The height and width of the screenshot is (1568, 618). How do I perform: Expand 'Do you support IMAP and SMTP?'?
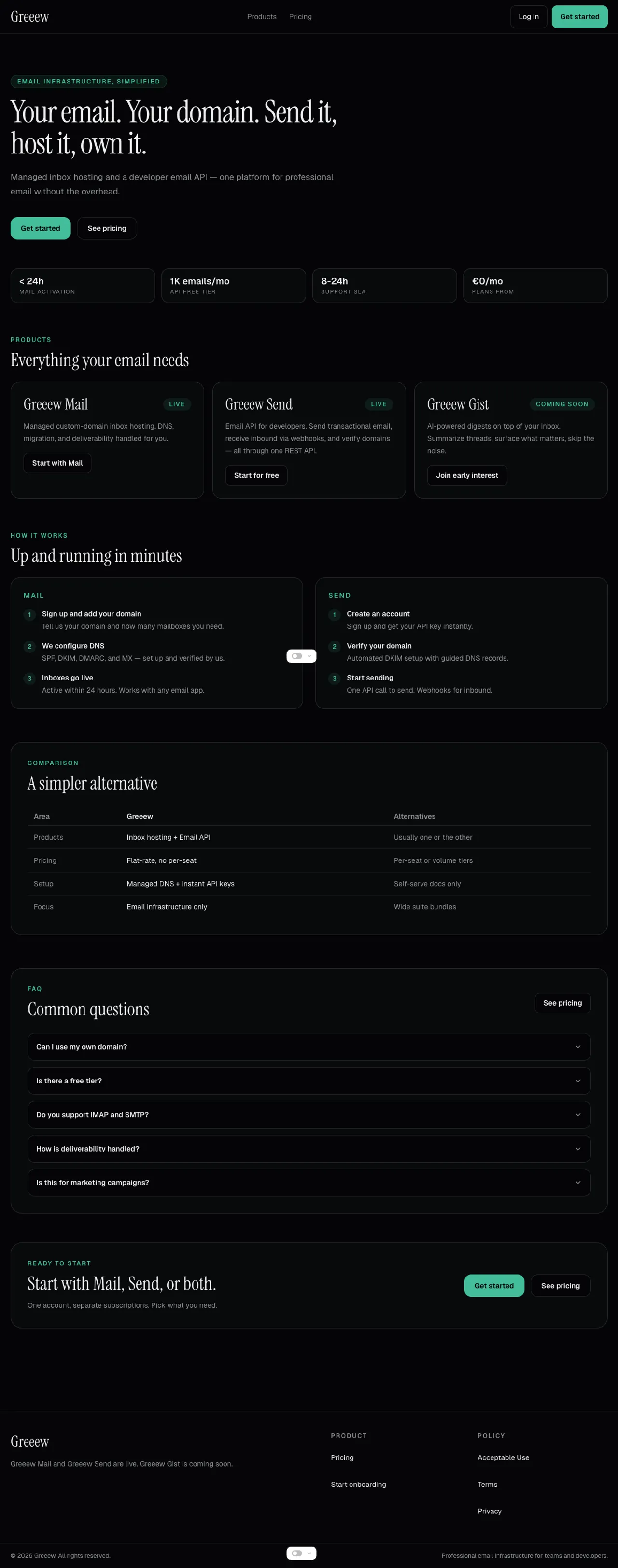click(x=309, y=1114)
